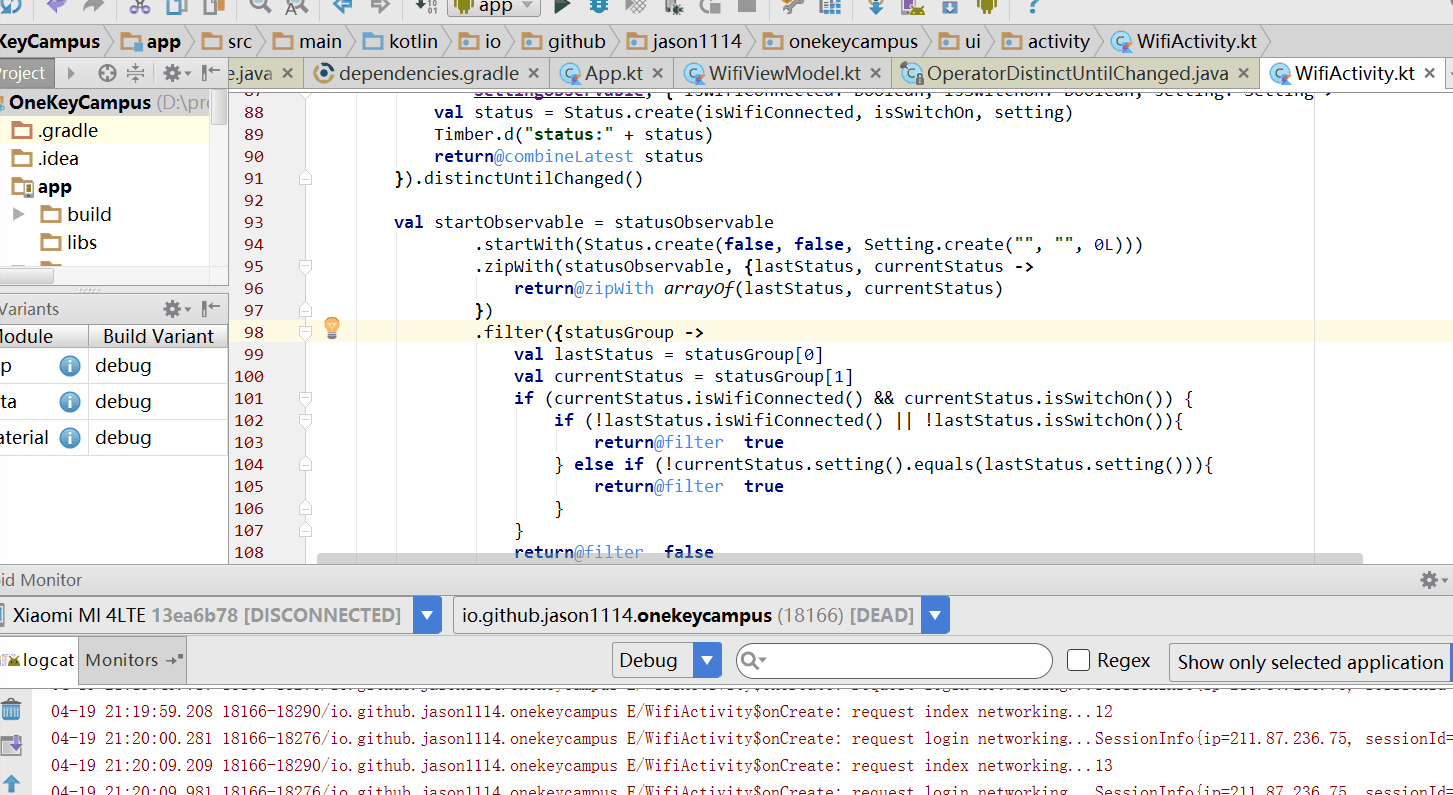Open Android Monitor gear settings
Screen dimensions: 1453x795
tap(1430, 580)
